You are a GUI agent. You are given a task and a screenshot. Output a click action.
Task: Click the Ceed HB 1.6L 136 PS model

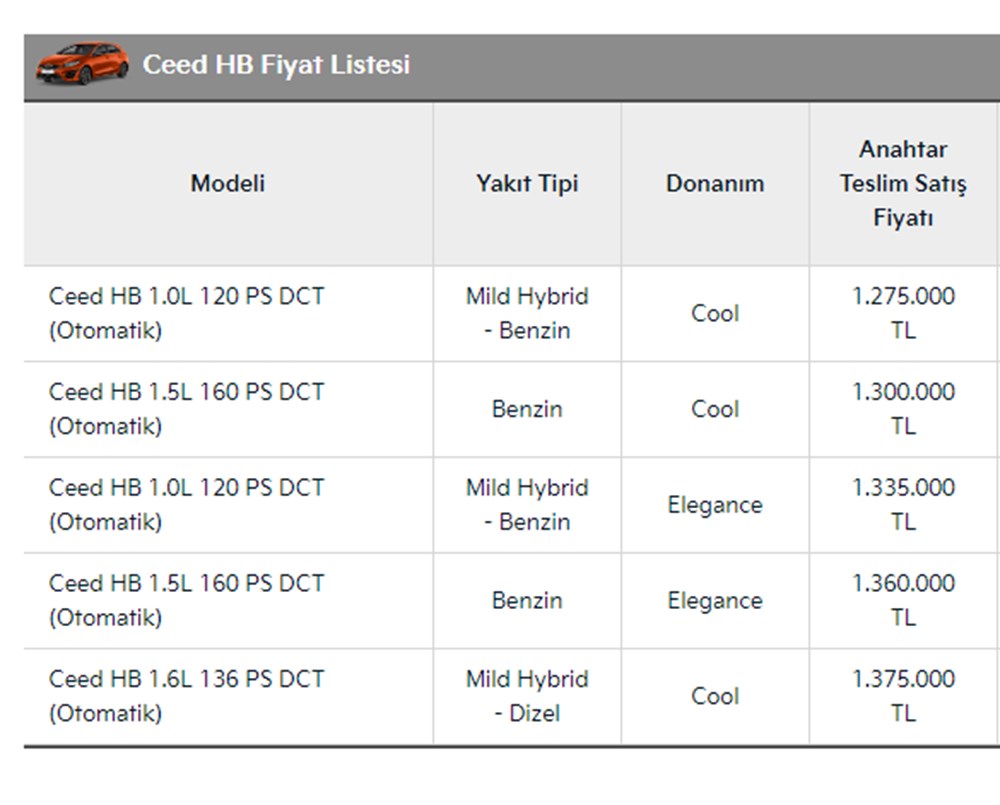pyautogui.click(x=186, y=696)
